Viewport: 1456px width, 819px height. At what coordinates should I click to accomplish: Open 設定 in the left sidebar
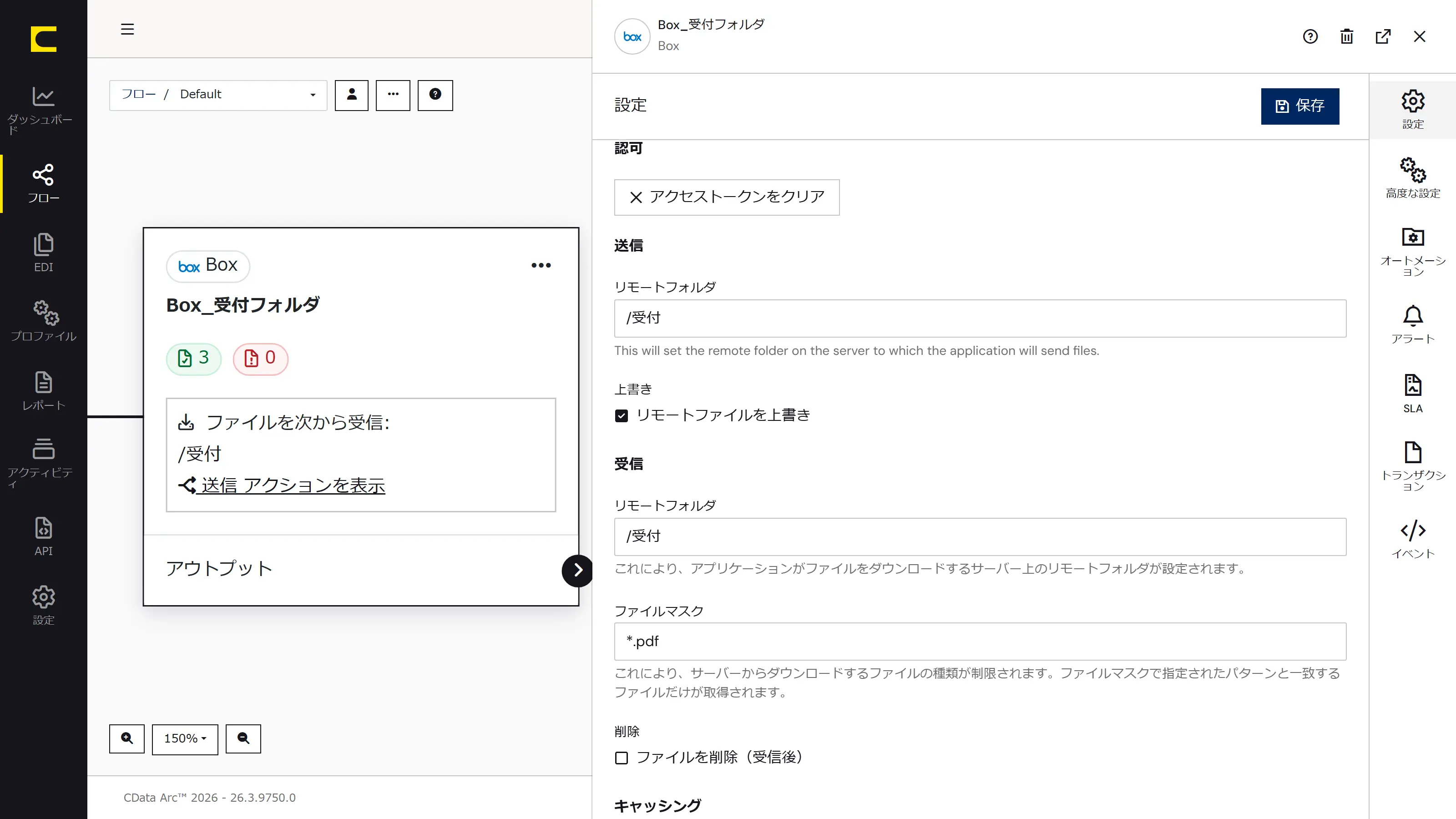click(44, 605)
